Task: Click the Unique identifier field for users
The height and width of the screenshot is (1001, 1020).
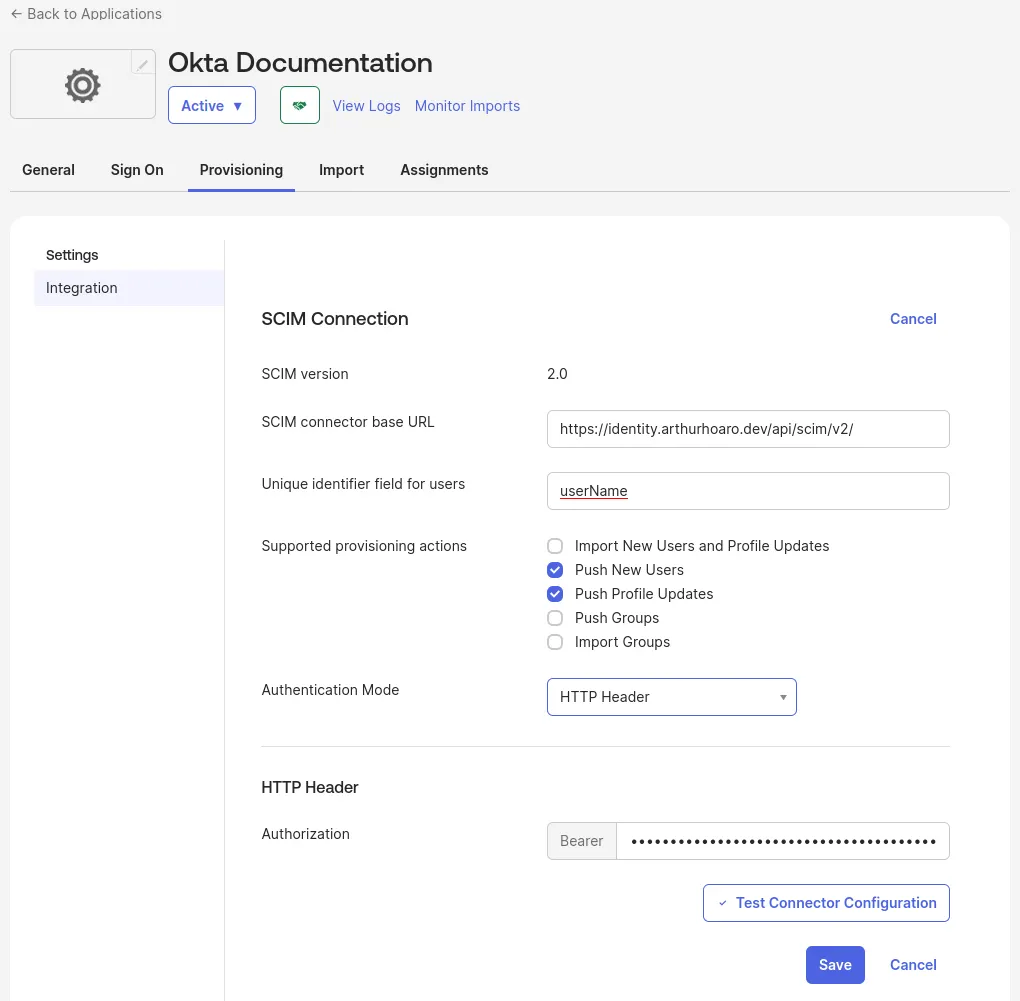Action: (x=748, y=491)
